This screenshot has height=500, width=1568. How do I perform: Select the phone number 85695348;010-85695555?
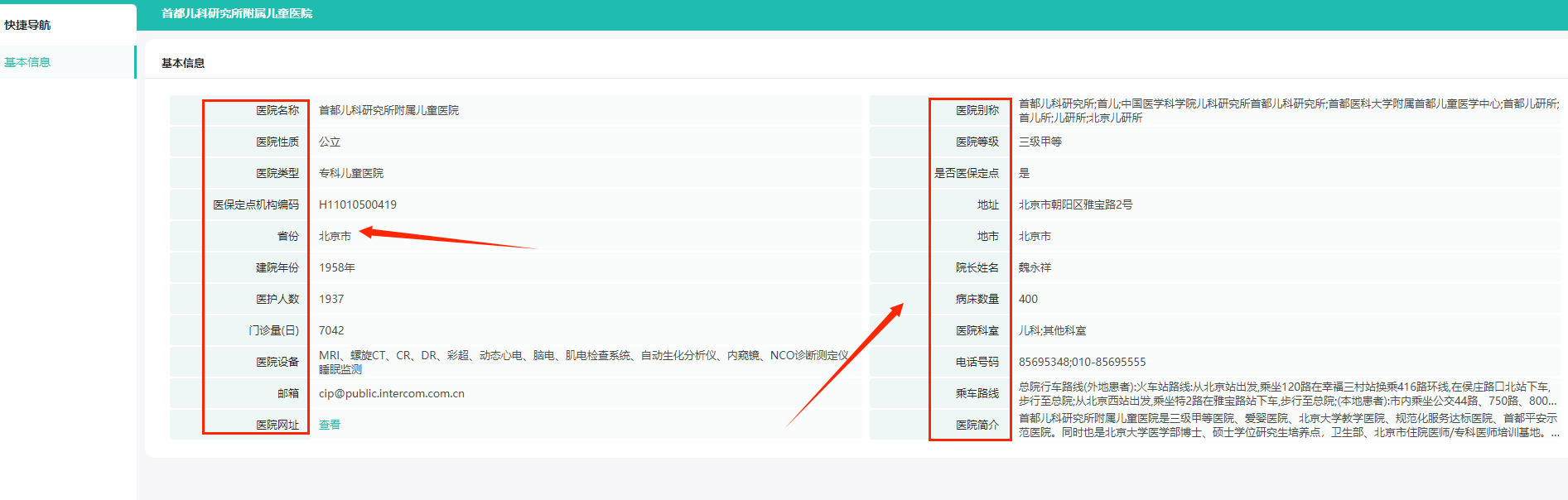(x=1082, y=362)
